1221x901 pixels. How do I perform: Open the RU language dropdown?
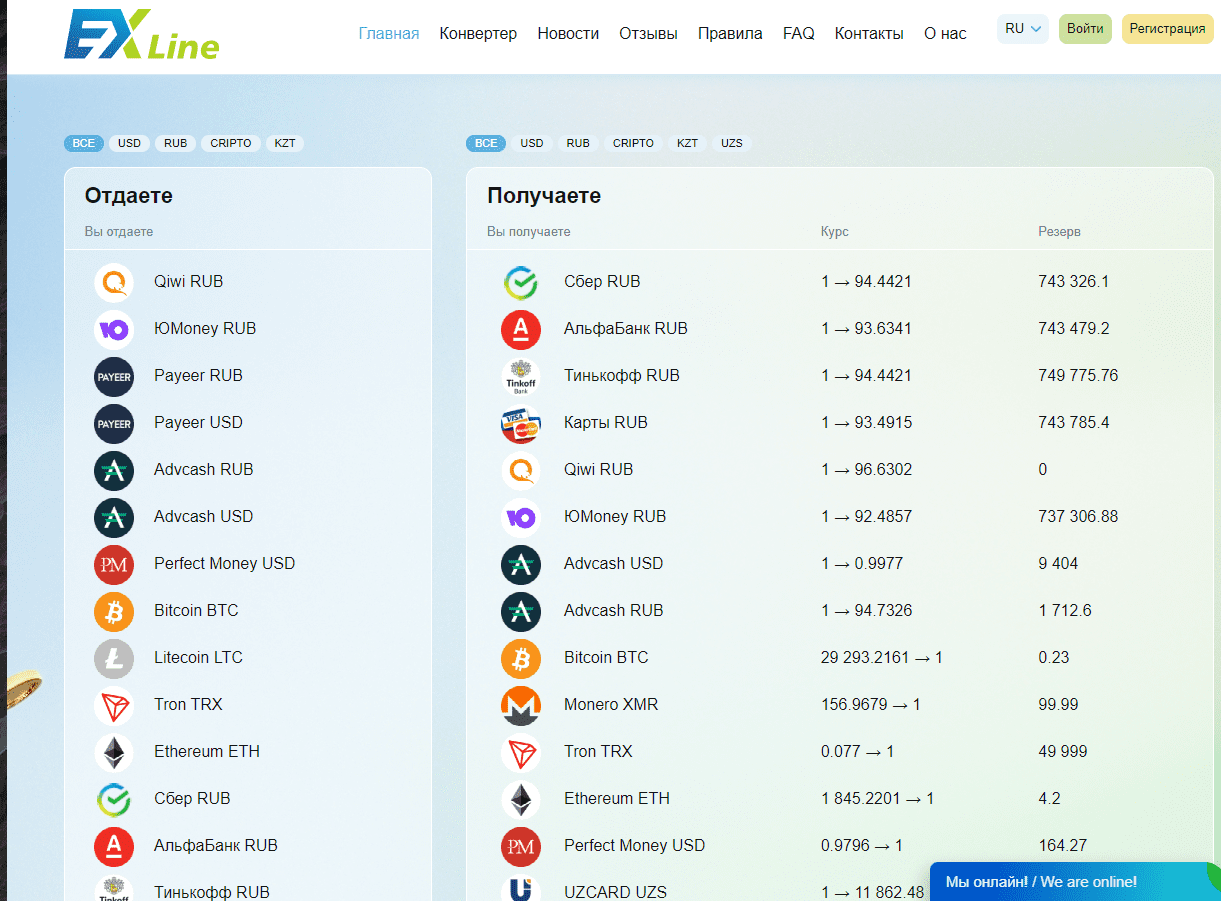(1022, 29)
